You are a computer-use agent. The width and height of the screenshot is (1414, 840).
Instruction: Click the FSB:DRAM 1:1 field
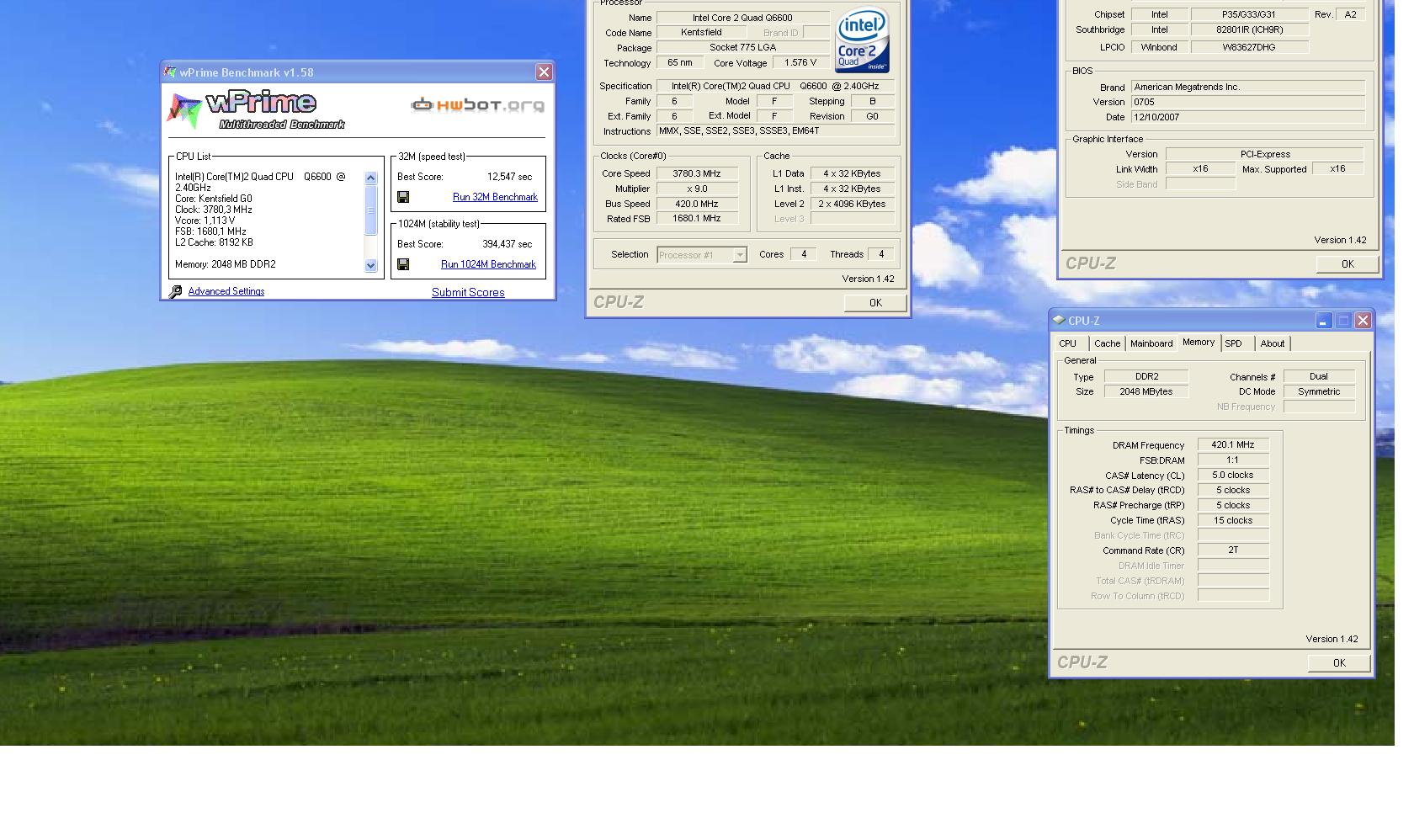pos(1233,460)
